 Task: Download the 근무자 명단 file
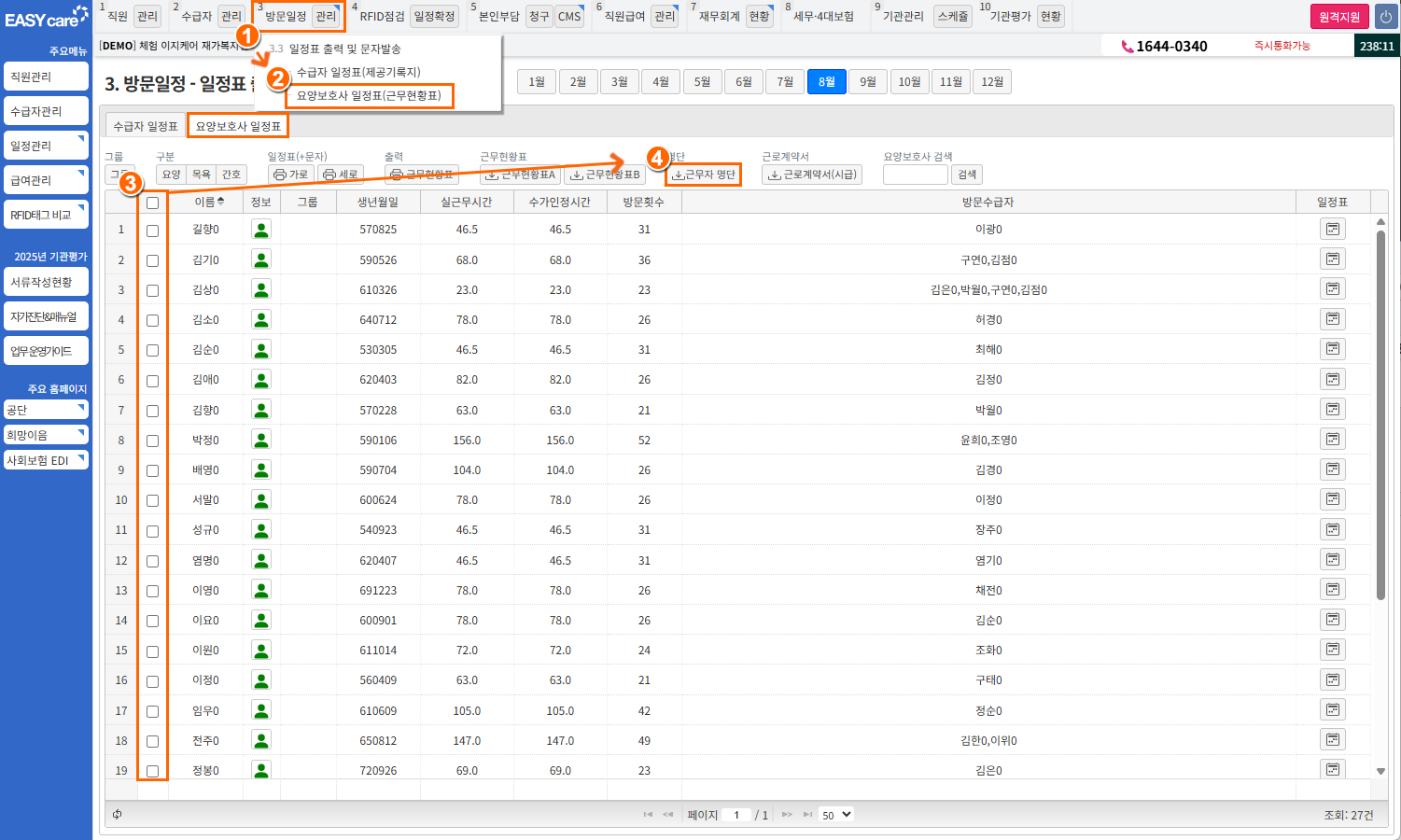pyautogui.click(x=704, y=175)
